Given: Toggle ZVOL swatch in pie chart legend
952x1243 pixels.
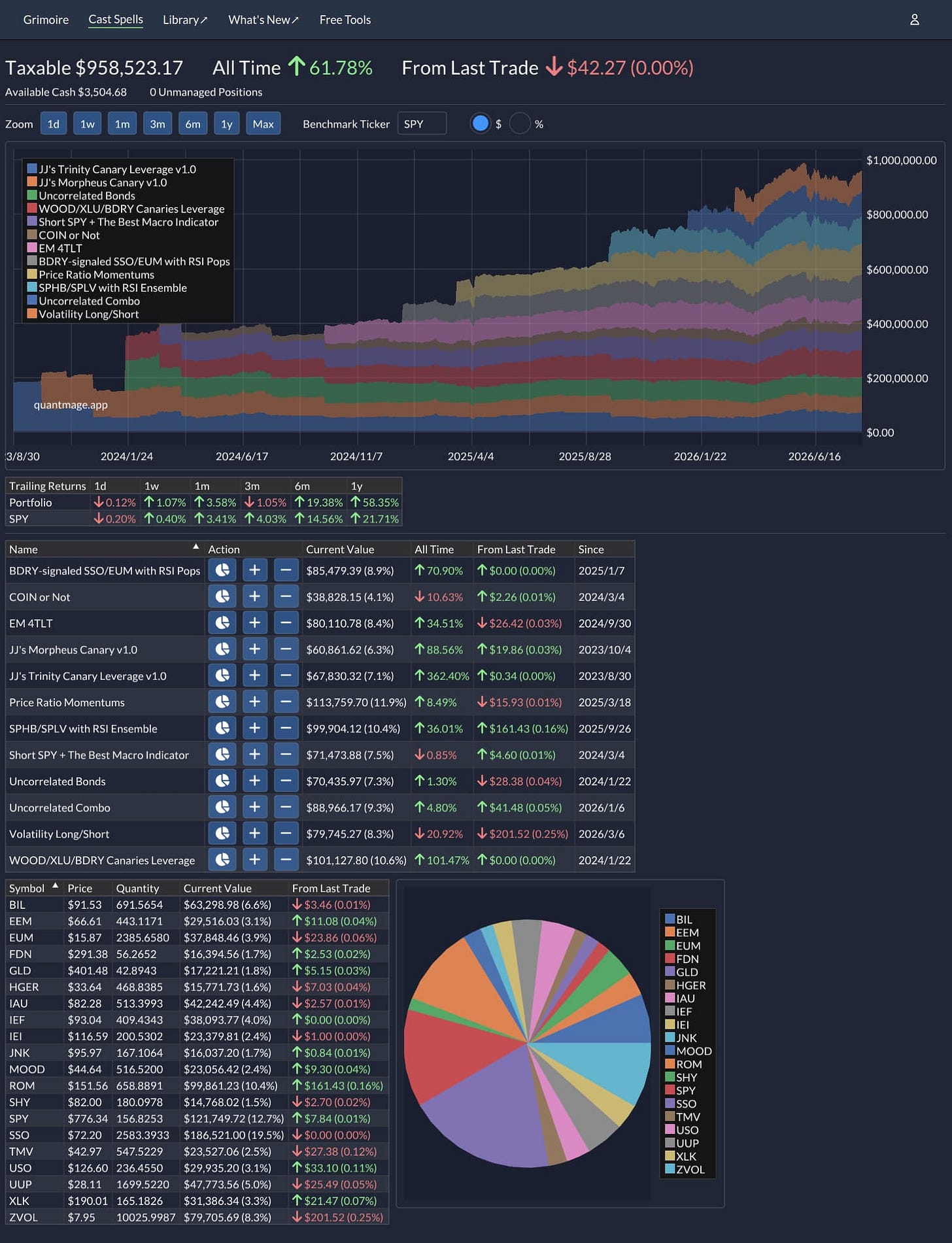Looking at the screenshot, I should click(x=670, y=1169).
